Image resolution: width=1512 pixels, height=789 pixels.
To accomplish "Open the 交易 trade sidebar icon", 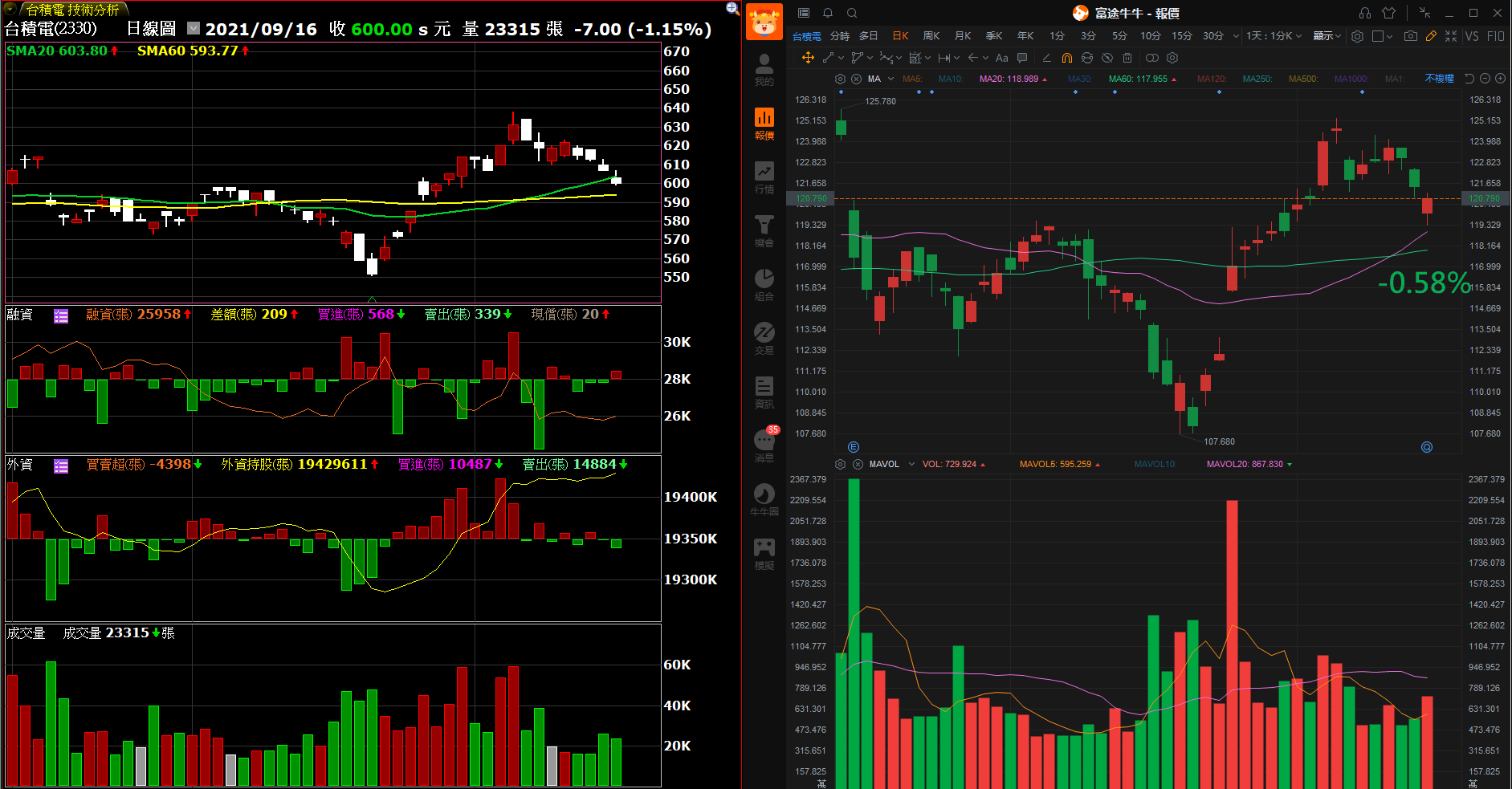I will [x=764, y=338].
